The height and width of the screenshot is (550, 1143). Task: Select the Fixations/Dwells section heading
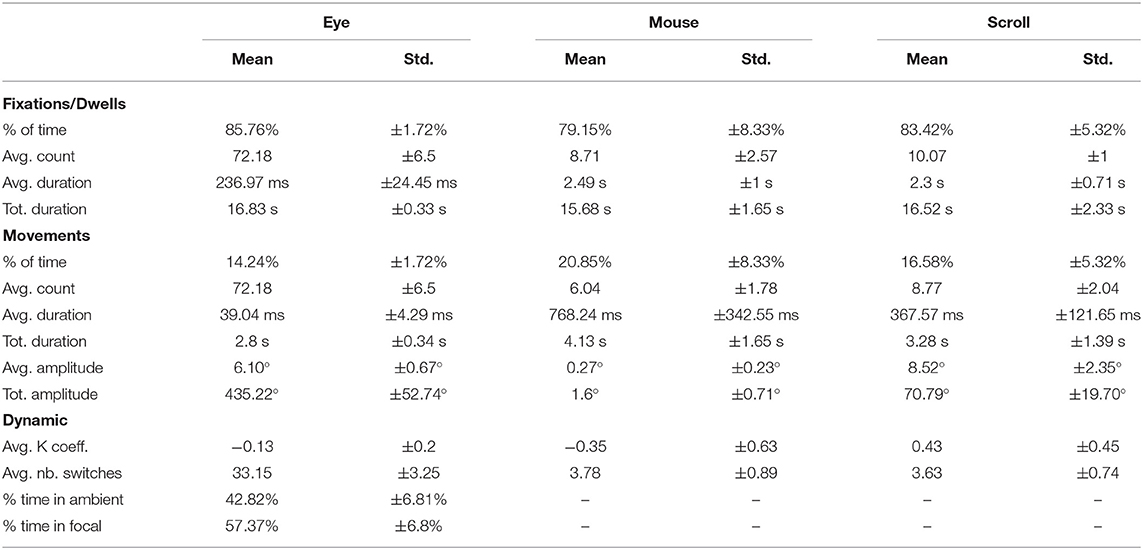(63, 103)
